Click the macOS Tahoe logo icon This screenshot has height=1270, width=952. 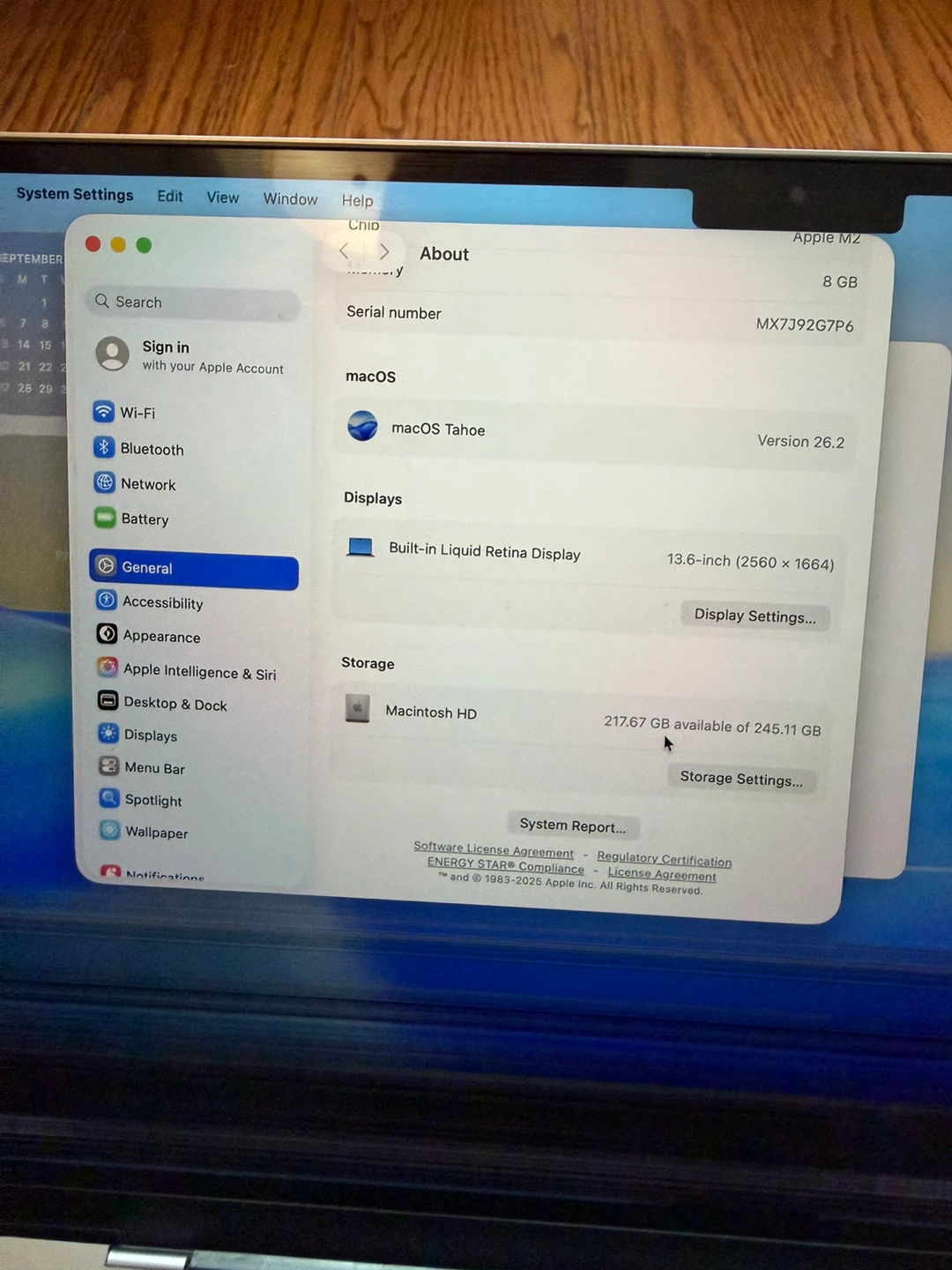pyautogui.click(x=362, y=426)
